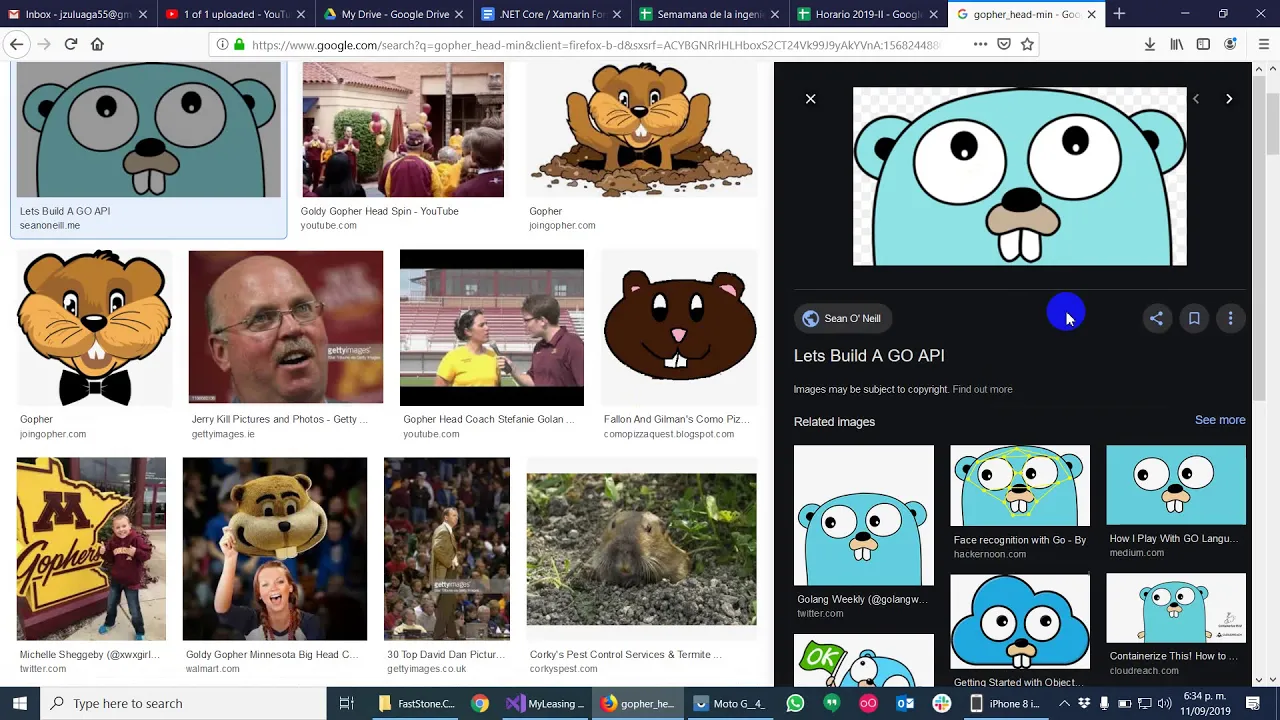This screenshot has width=1280, height=720.
Task: Open Outlook from the taskbar
Action: [x=905, y=703]
